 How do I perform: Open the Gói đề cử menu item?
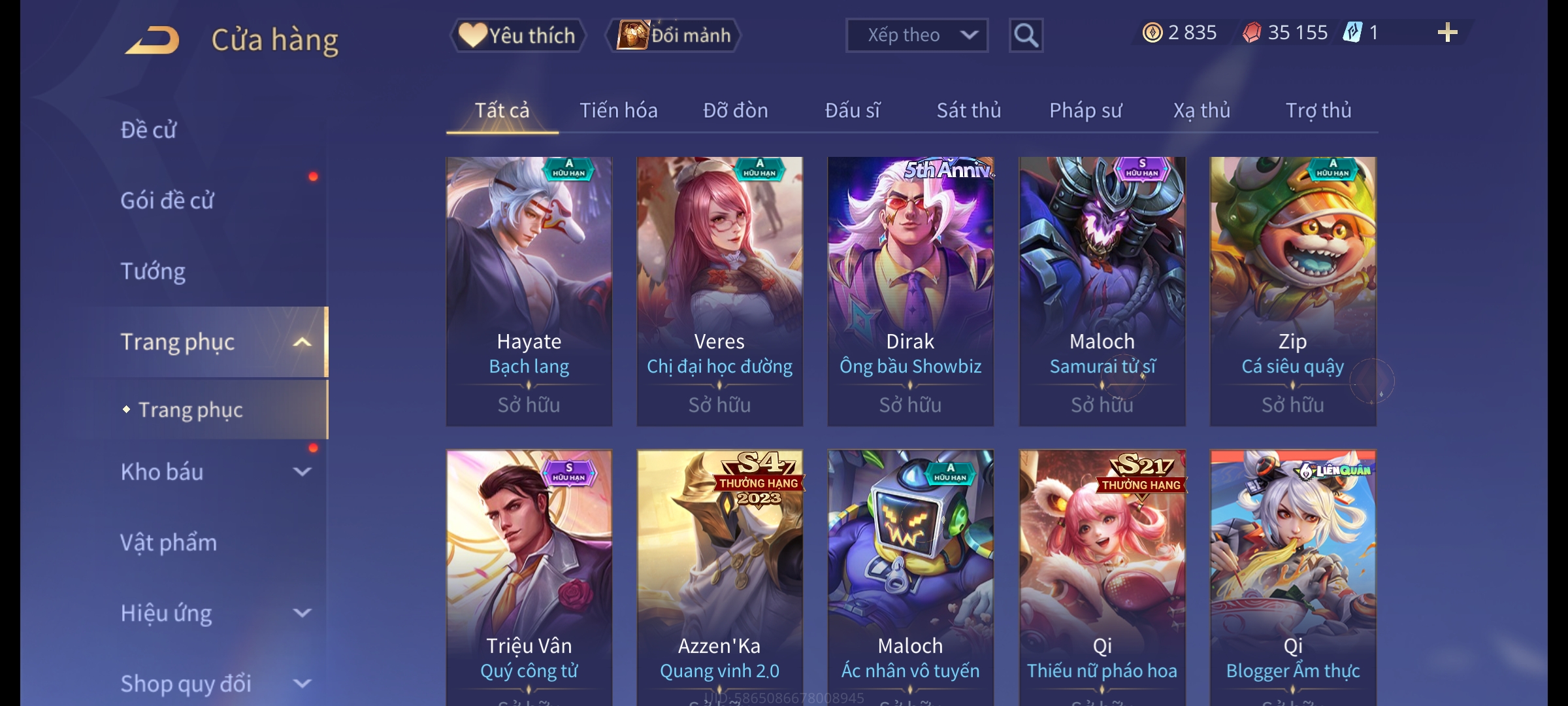(167, 200)
